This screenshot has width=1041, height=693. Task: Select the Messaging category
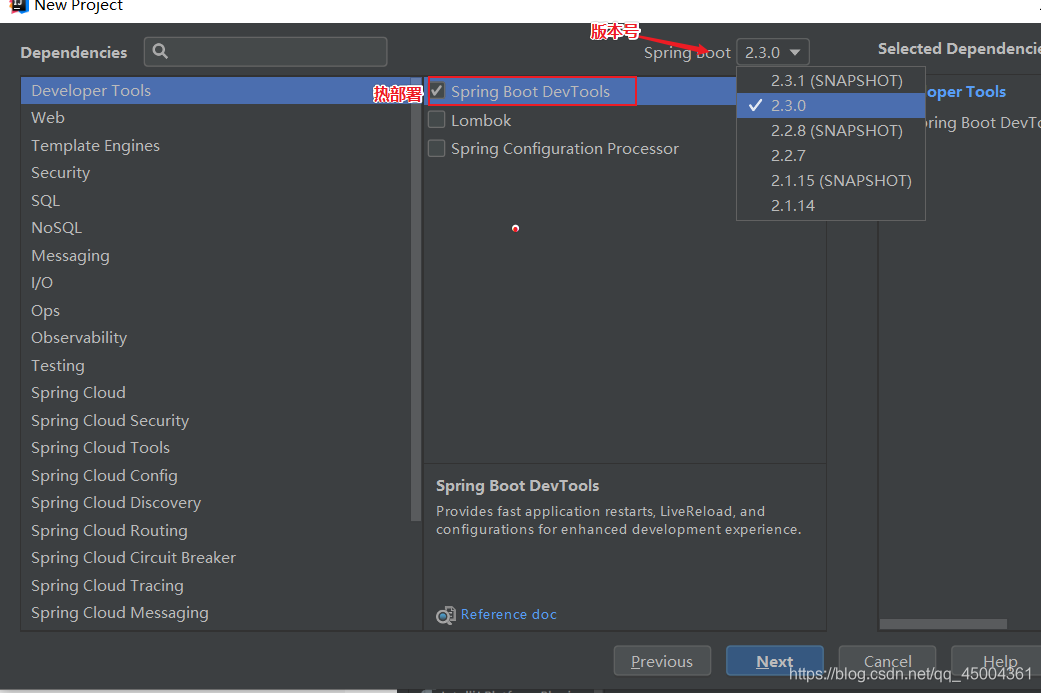pyautogui.click(x=216, y=256)
